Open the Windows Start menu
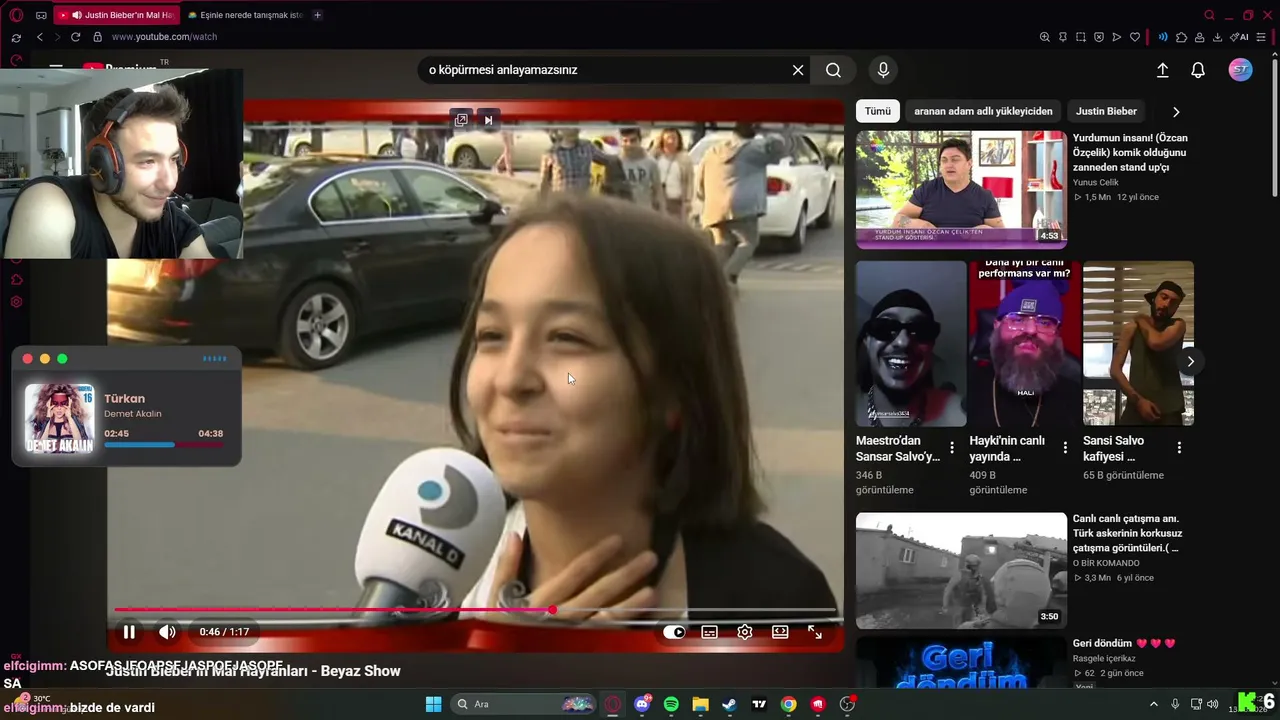This screenshot has height=720, width=1280. pyautogui.click(x=433, y=704)
